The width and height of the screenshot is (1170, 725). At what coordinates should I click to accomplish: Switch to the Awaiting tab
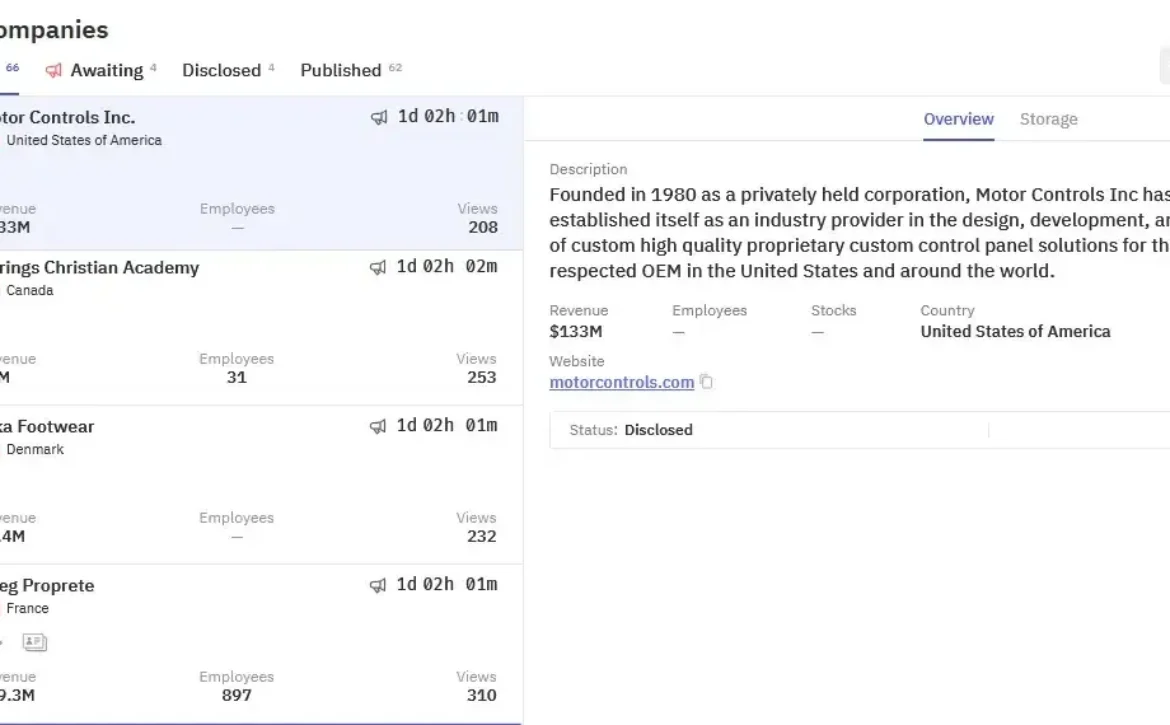tap(106, 71)
